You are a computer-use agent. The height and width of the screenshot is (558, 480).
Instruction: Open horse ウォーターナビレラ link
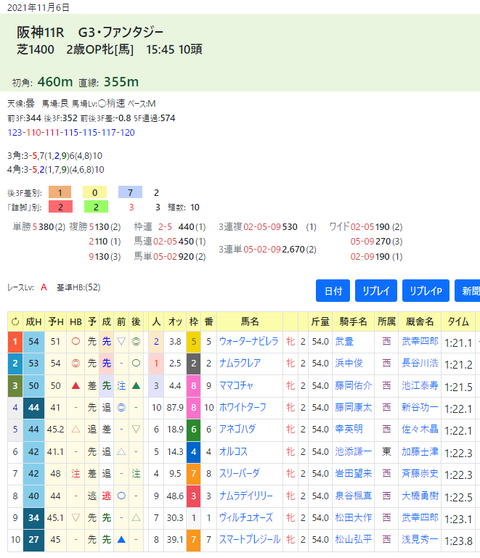[249, 342]
